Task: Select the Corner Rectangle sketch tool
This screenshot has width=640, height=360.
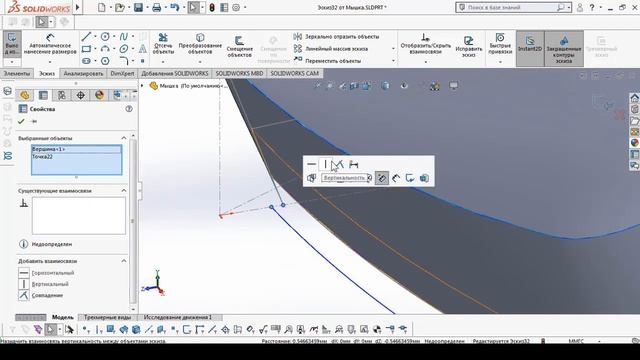Action: [x=86, y=49]
